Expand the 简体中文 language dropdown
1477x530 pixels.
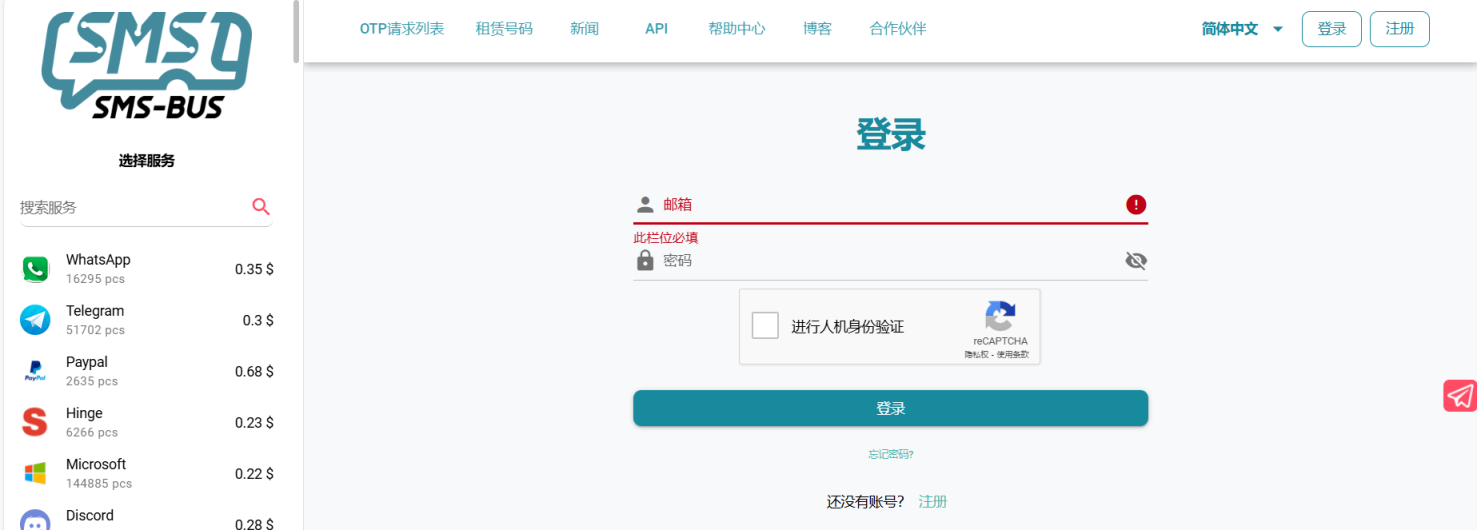(x=1242, y=29)
